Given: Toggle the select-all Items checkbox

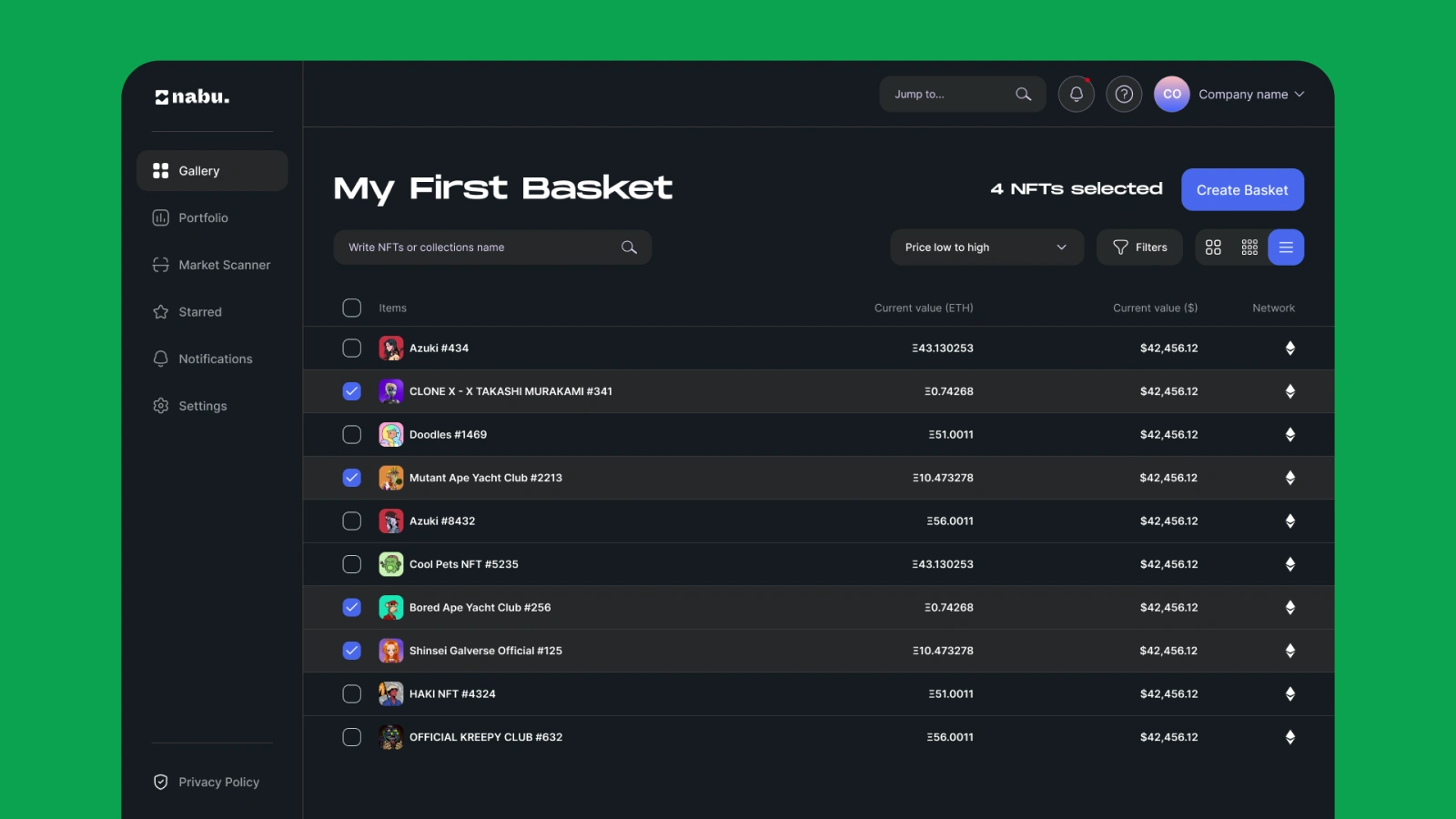Looking at the screenshot, I should point(352,308).
